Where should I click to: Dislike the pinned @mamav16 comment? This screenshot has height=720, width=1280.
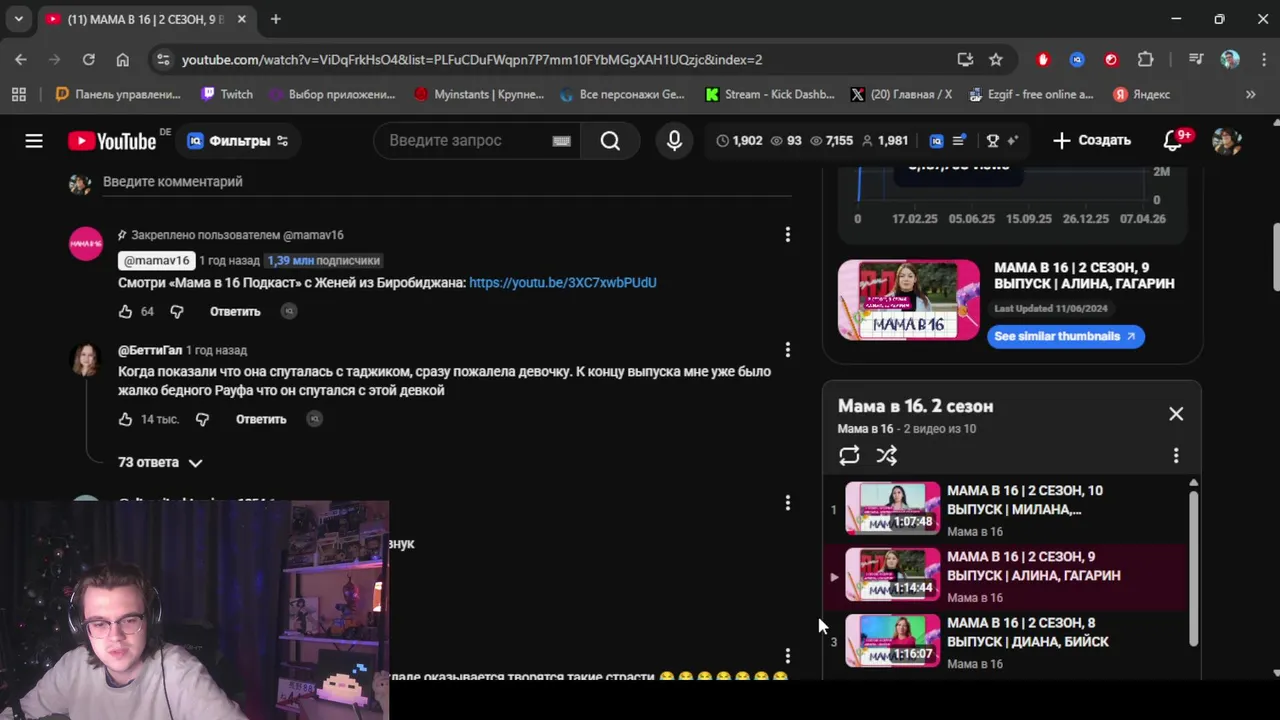(x=177, y=312)
